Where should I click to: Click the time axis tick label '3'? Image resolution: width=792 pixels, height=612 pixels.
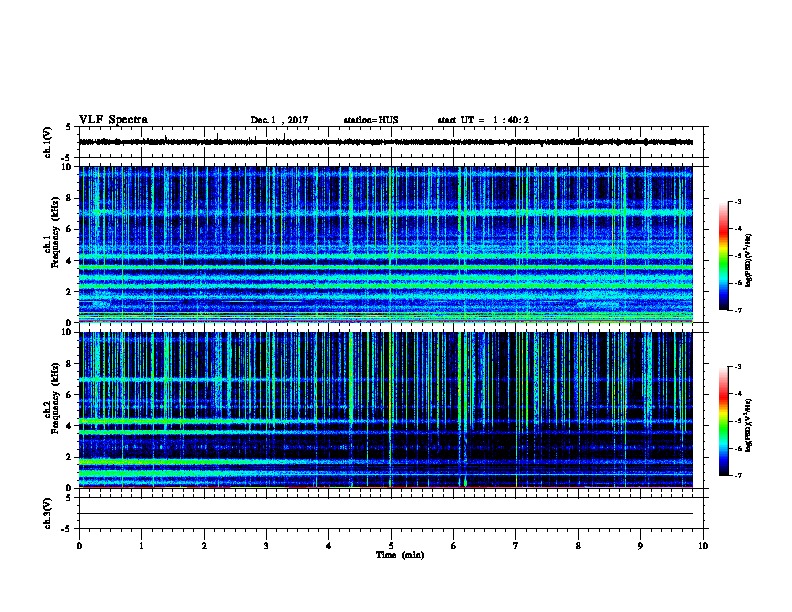(266, 546)
